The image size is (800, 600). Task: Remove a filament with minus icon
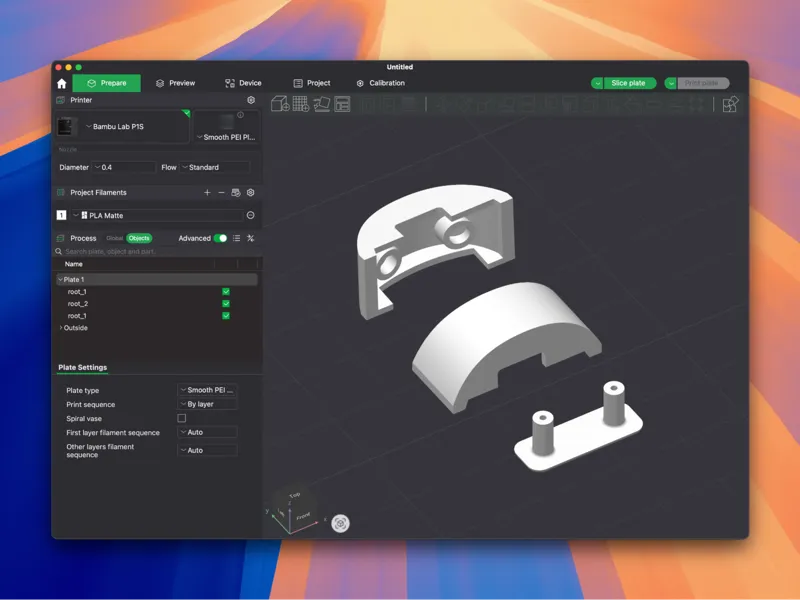pos(221,192)
